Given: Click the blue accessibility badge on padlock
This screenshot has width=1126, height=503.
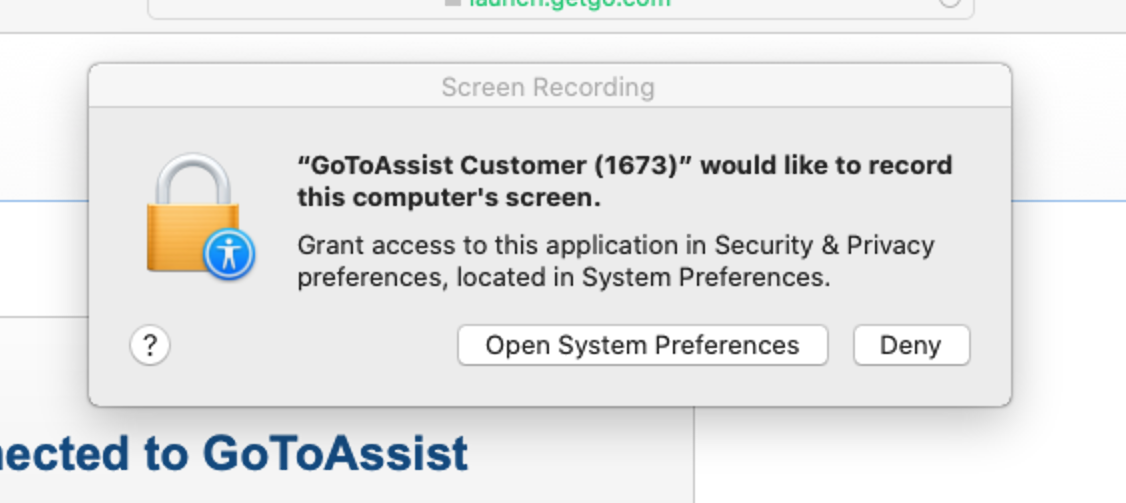Looking at the screenshot, I should 229,254.
